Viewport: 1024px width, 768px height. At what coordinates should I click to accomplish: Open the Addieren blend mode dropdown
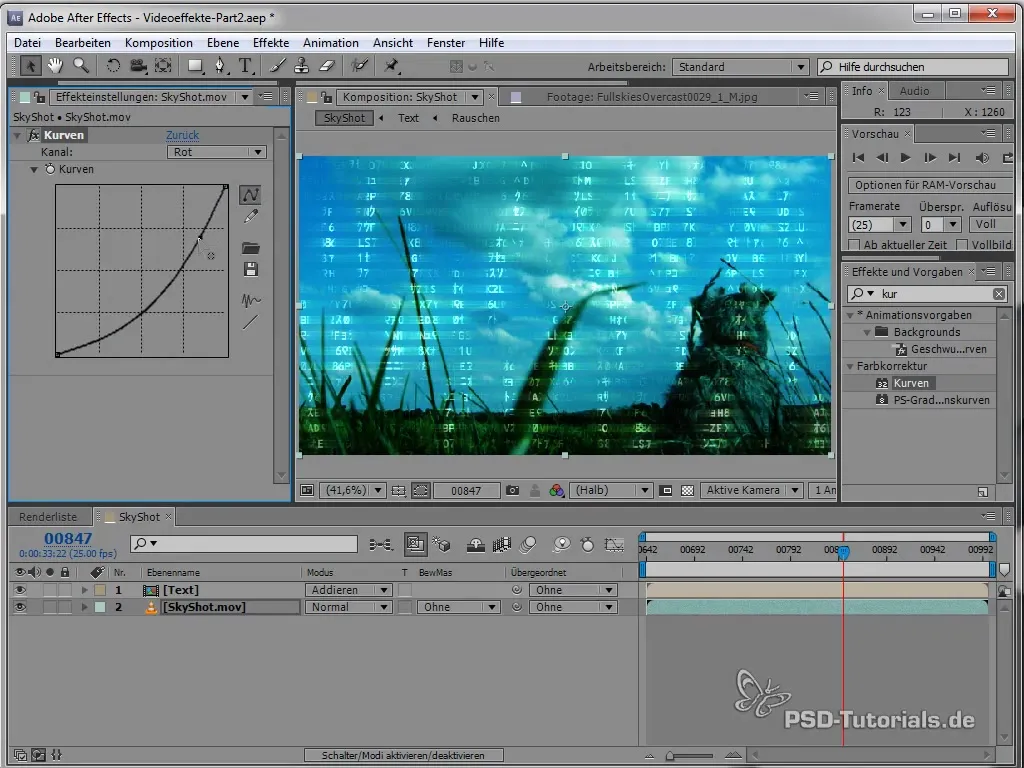coord(348,590)
